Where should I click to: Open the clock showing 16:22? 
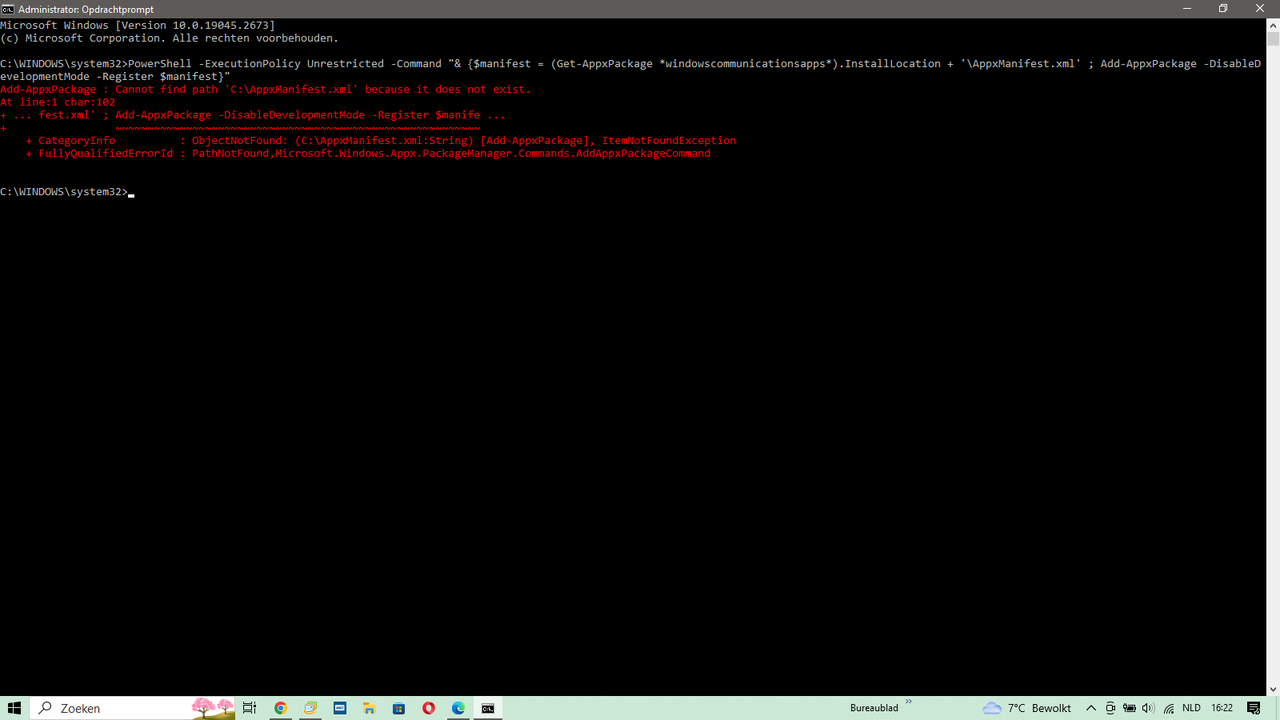pyautogui.click(x=1222, y=708)
